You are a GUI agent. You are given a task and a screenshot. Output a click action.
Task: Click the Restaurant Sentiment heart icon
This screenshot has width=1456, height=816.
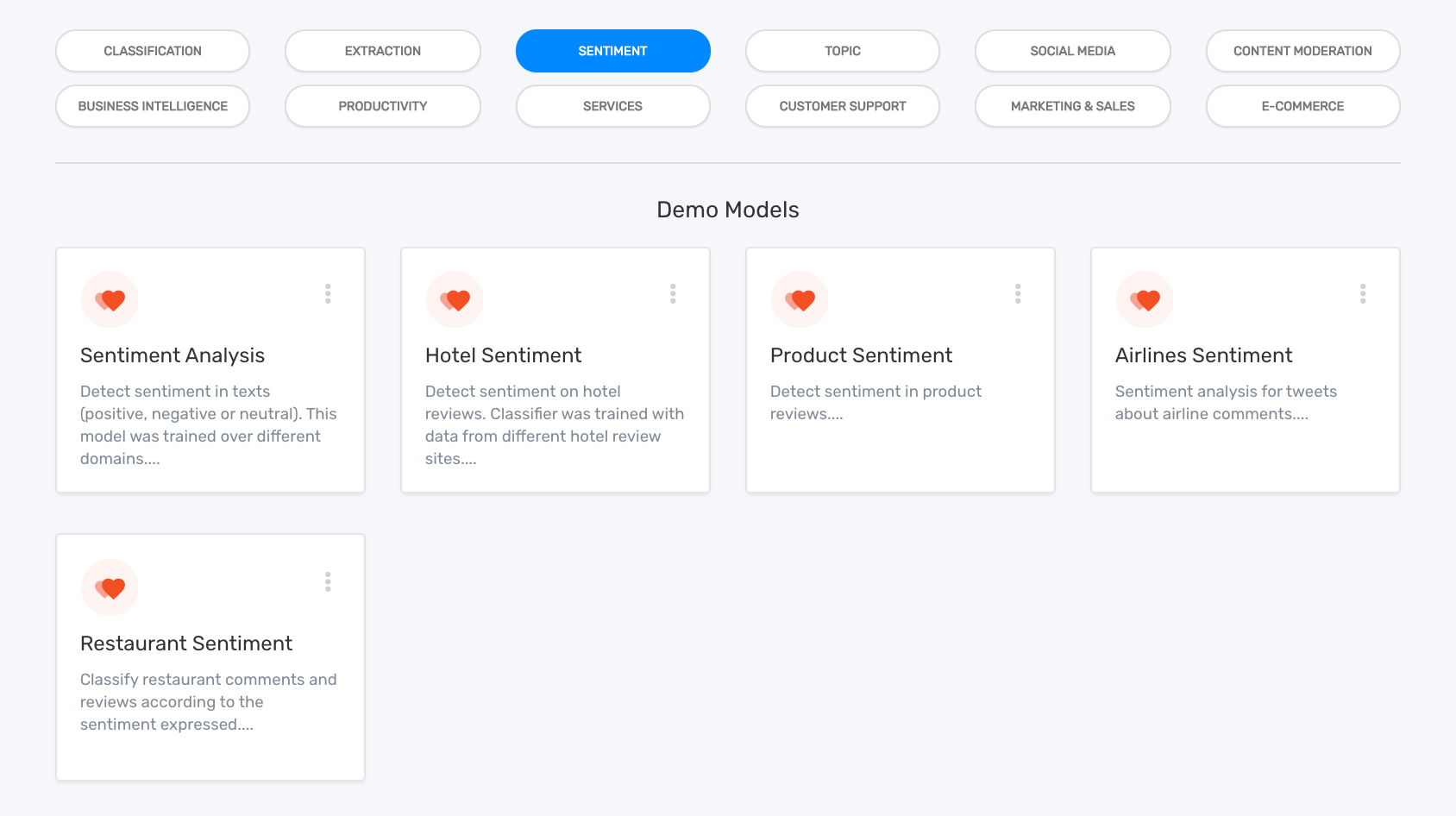(110, 588)
